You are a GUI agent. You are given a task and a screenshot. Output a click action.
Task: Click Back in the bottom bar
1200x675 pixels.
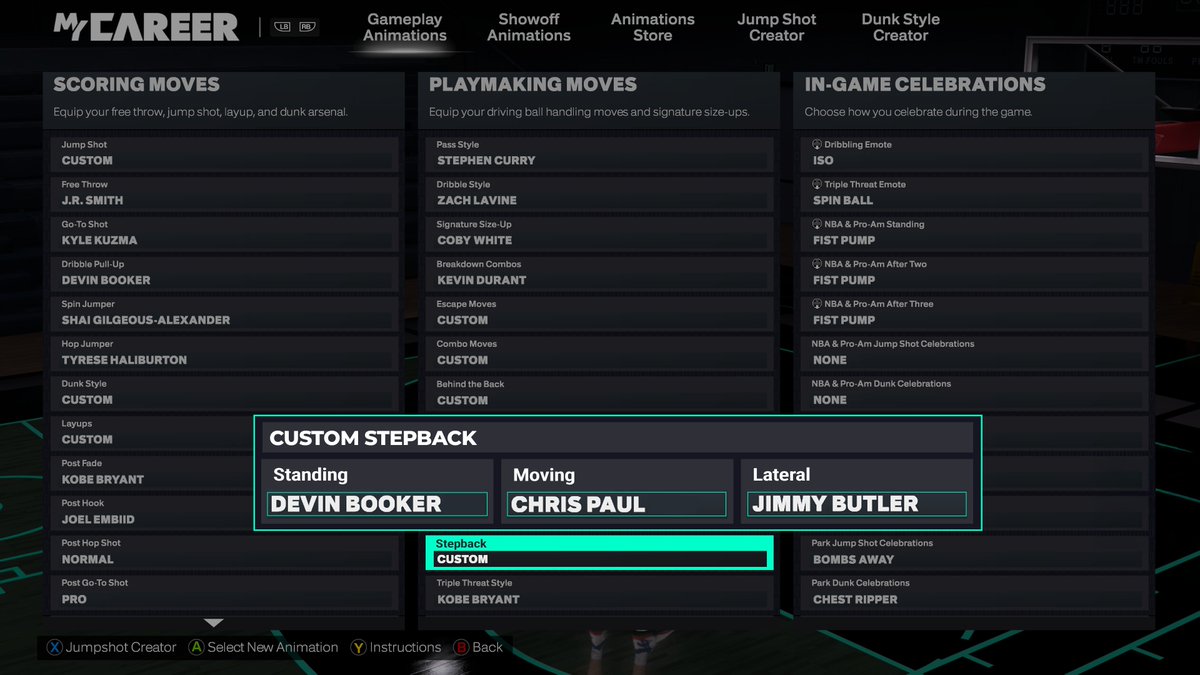[488, 648]
